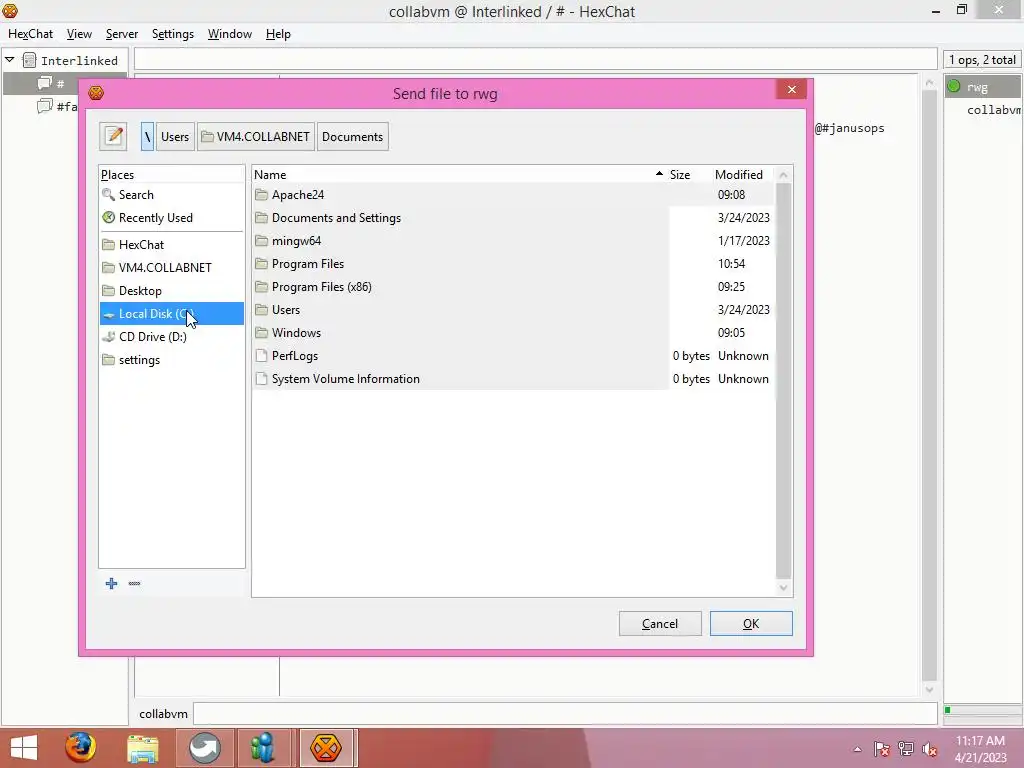Select the # channel in tree
1024x768 pixels.
pyautogui.click(x=60, y=84)
